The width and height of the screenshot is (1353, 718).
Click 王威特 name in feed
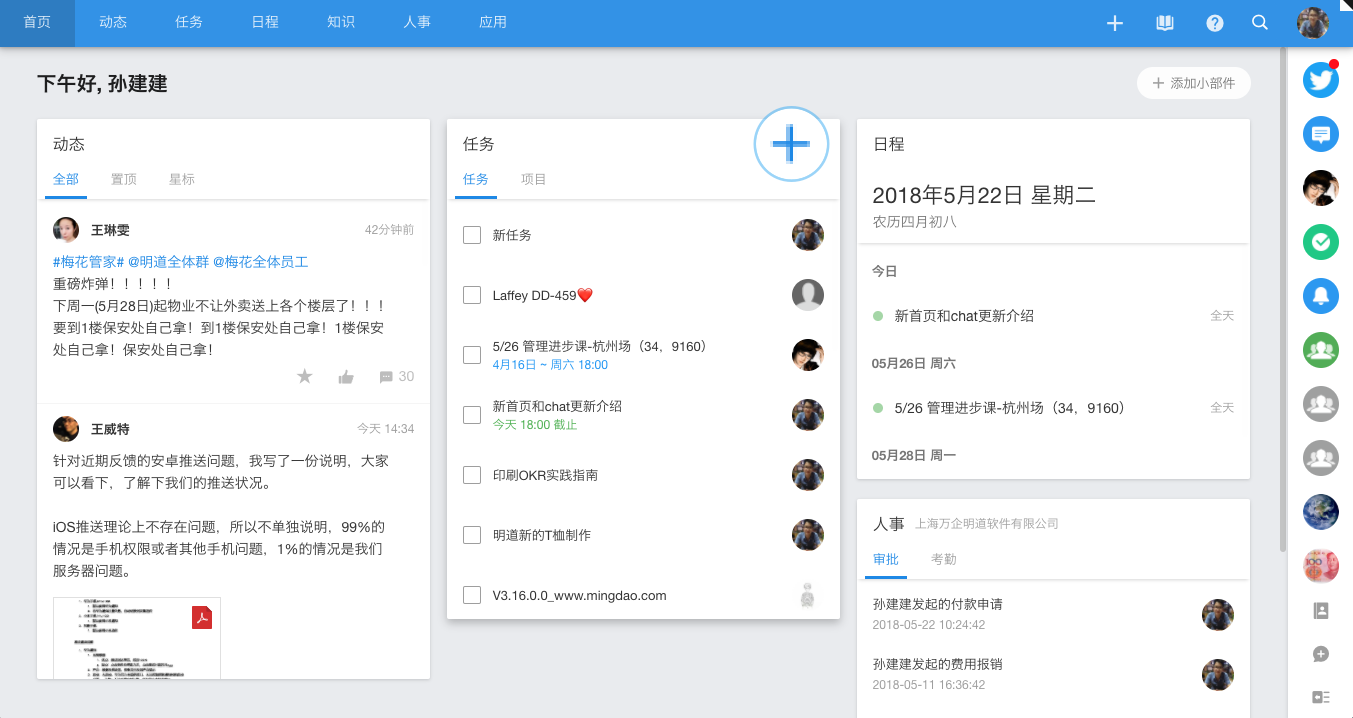pyautogui.click(x=110, y=429)
